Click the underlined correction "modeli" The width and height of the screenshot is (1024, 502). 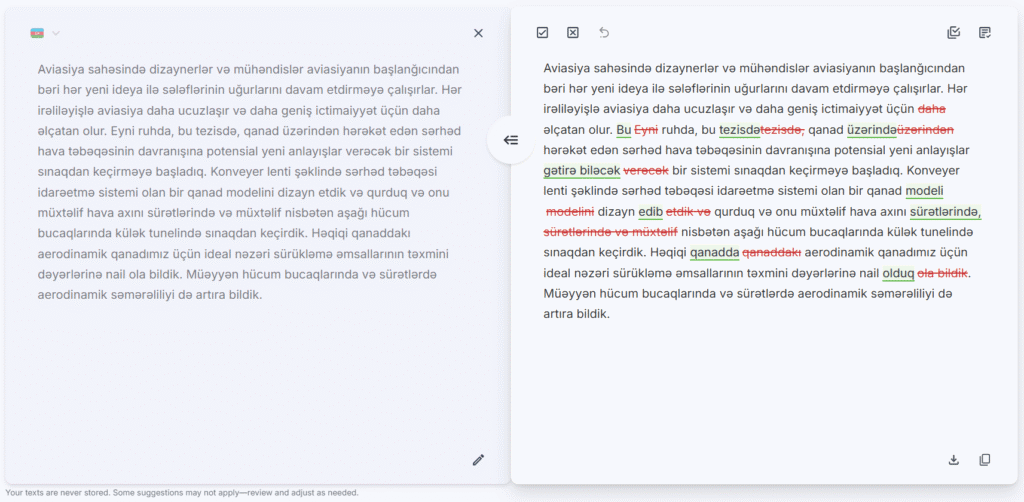point(924,191)
